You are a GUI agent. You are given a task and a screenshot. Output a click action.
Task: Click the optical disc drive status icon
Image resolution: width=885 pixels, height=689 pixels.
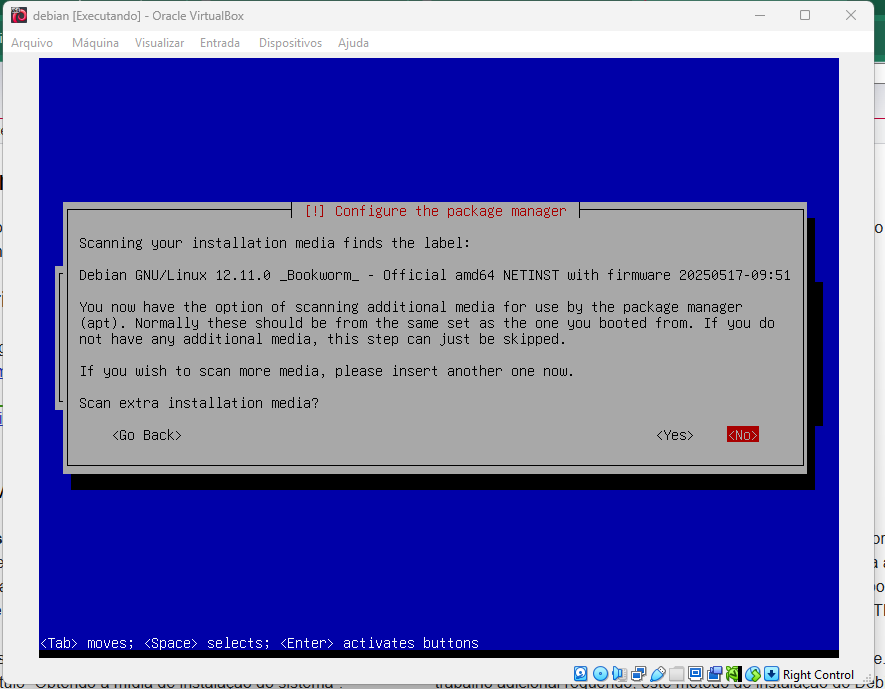point(601,674)
